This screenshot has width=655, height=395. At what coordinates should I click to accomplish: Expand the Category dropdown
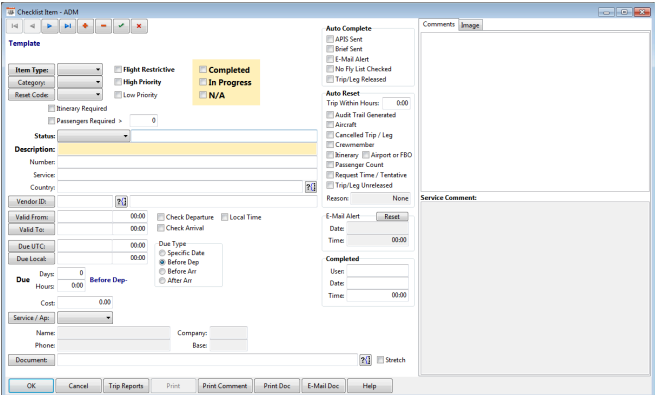(x=80, y=82)
